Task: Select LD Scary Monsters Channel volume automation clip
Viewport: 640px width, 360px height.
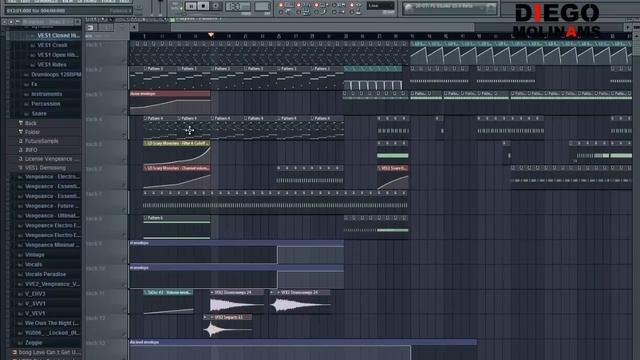Action: click(177, 177)
